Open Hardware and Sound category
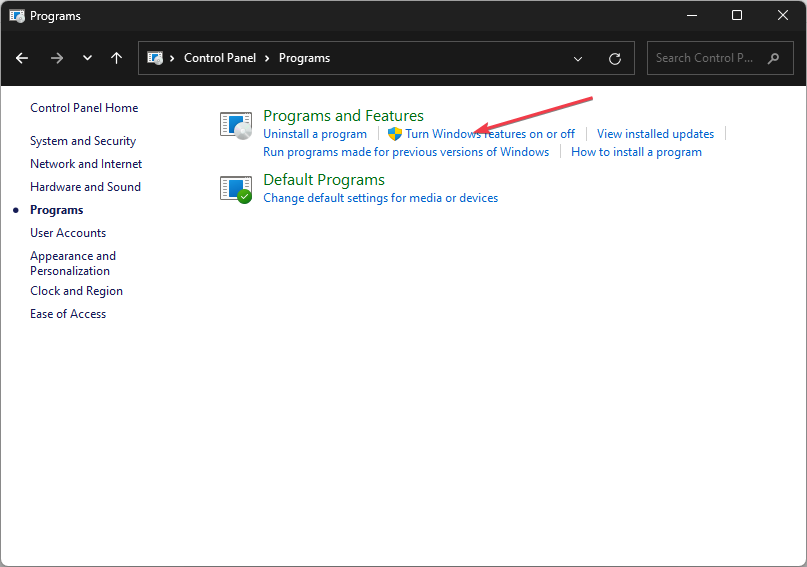Screen dimensions: 807x567 (x=85, y=187)
